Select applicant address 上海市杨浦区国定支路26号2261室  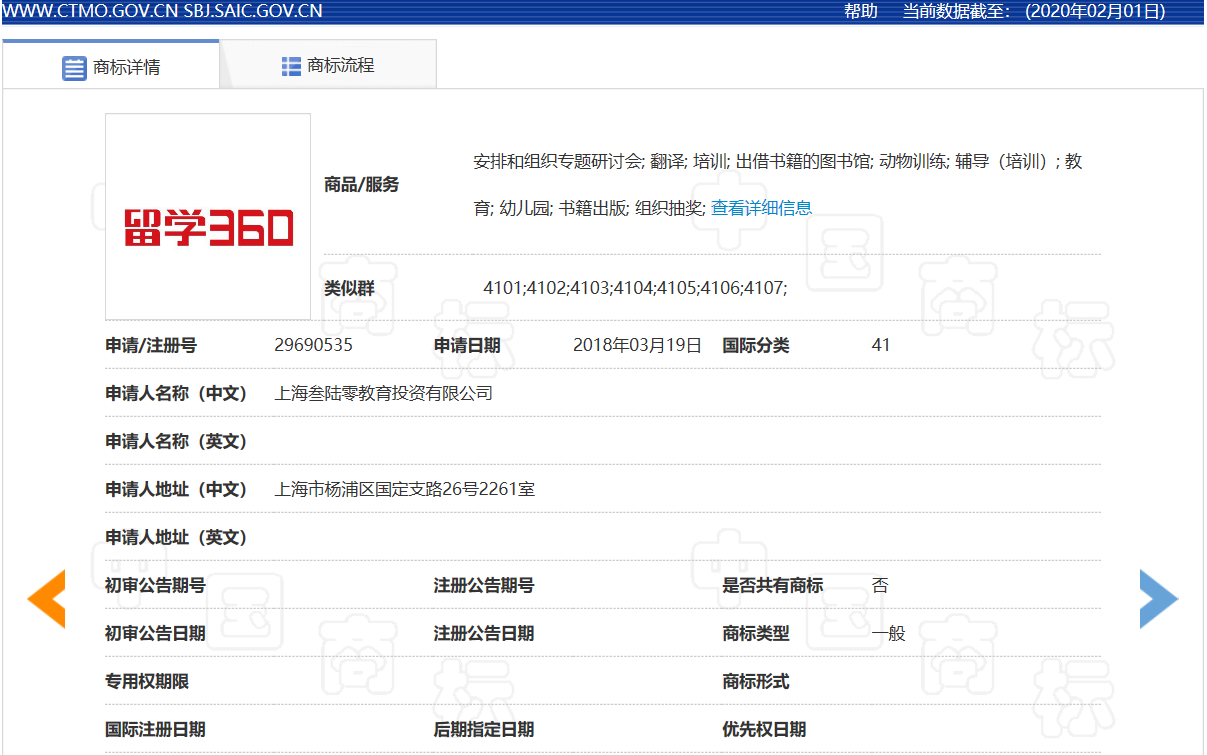tap(405, 489)
